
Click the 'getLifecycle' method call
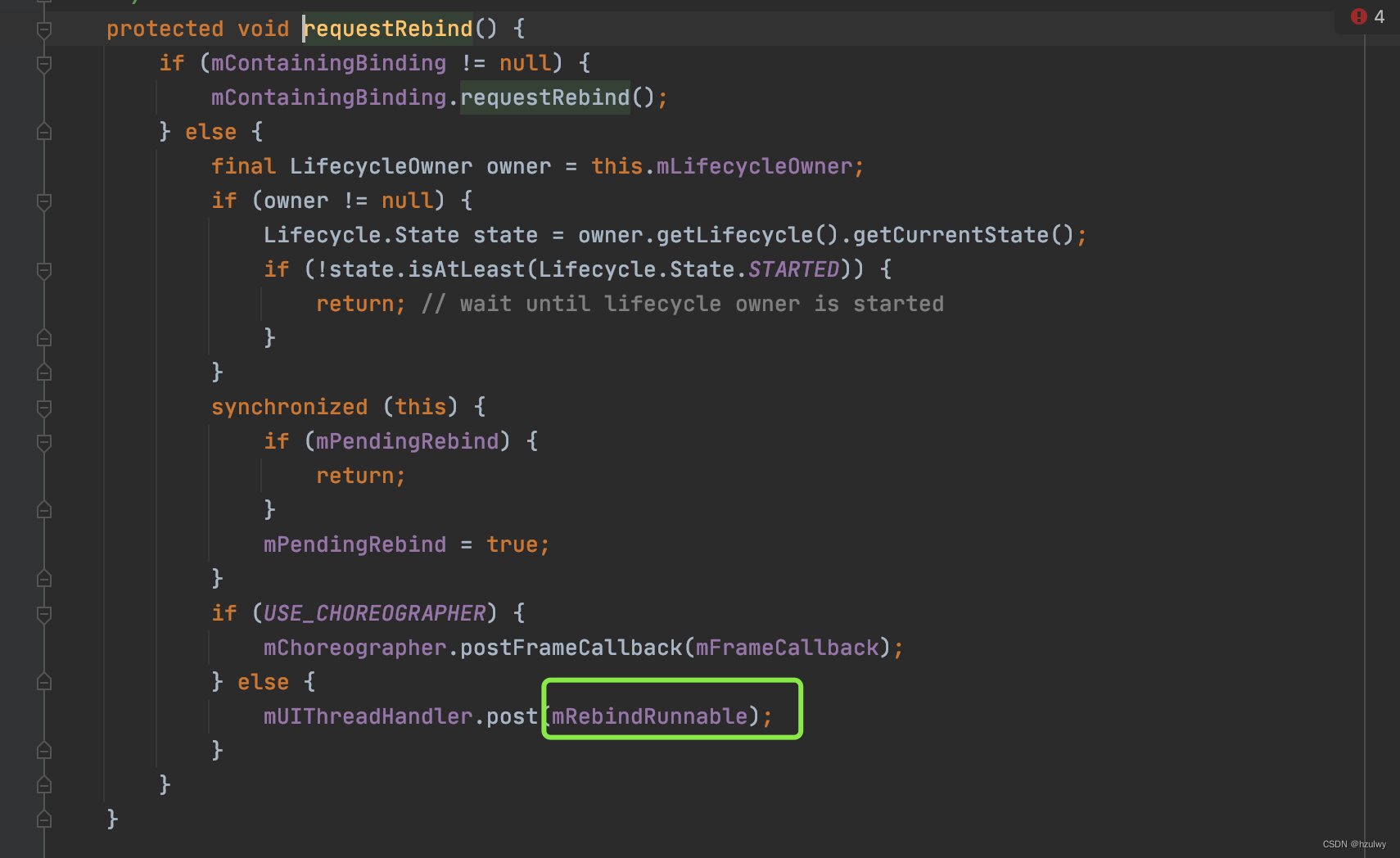(x=734, y=235)
